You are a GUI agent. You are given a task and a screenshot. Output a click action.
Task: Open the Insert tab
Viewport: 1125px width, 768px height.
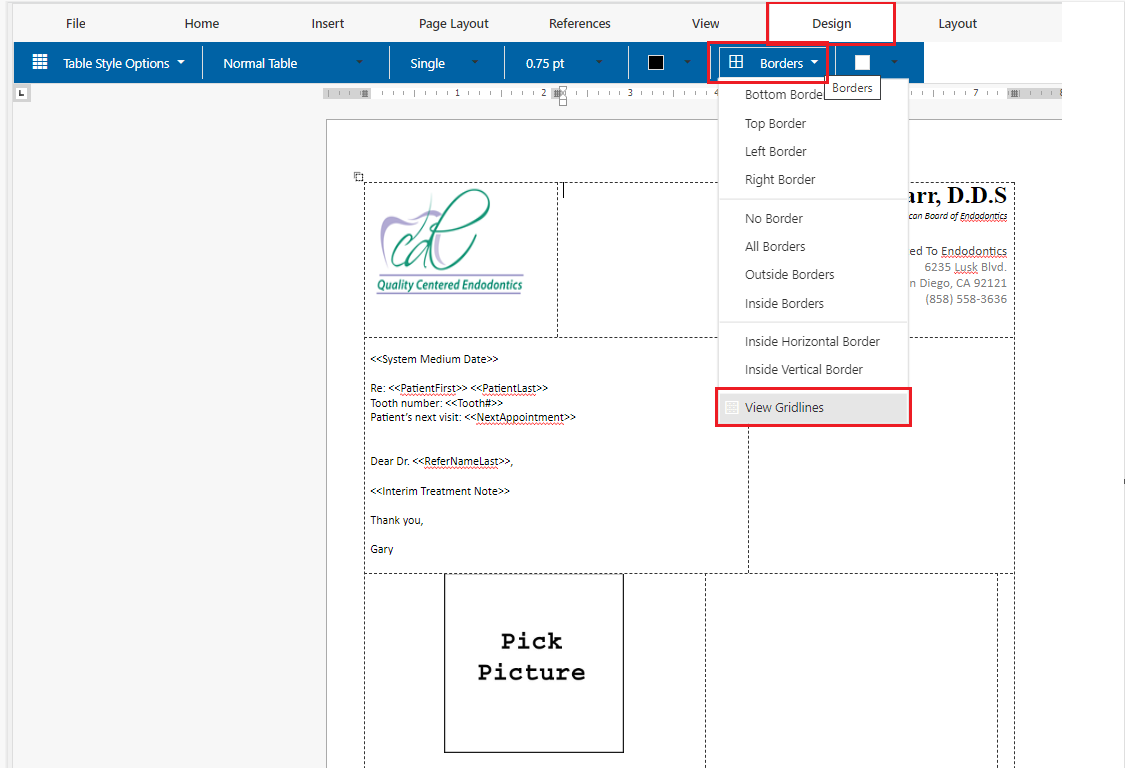click(x=328, y=24)
